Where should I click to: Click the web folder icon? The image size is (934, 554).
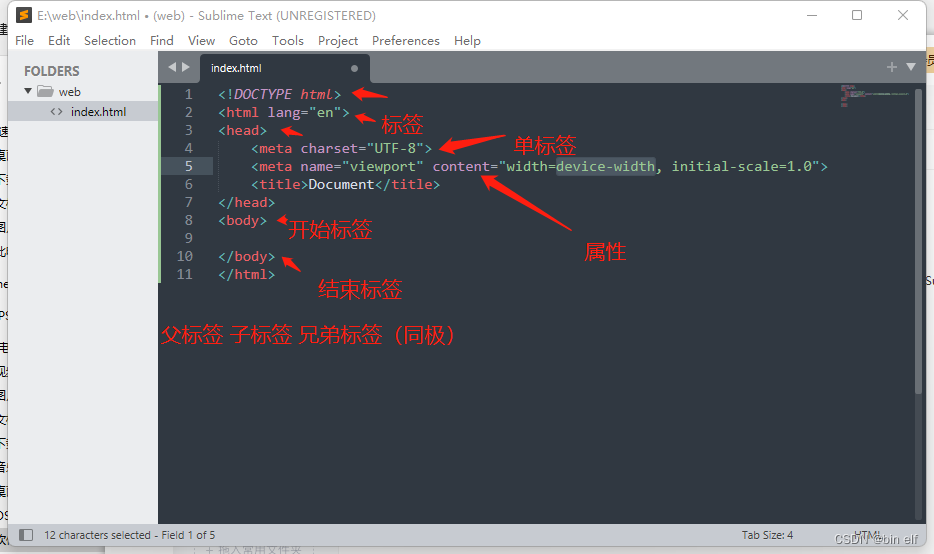click(x=45, y=91)
